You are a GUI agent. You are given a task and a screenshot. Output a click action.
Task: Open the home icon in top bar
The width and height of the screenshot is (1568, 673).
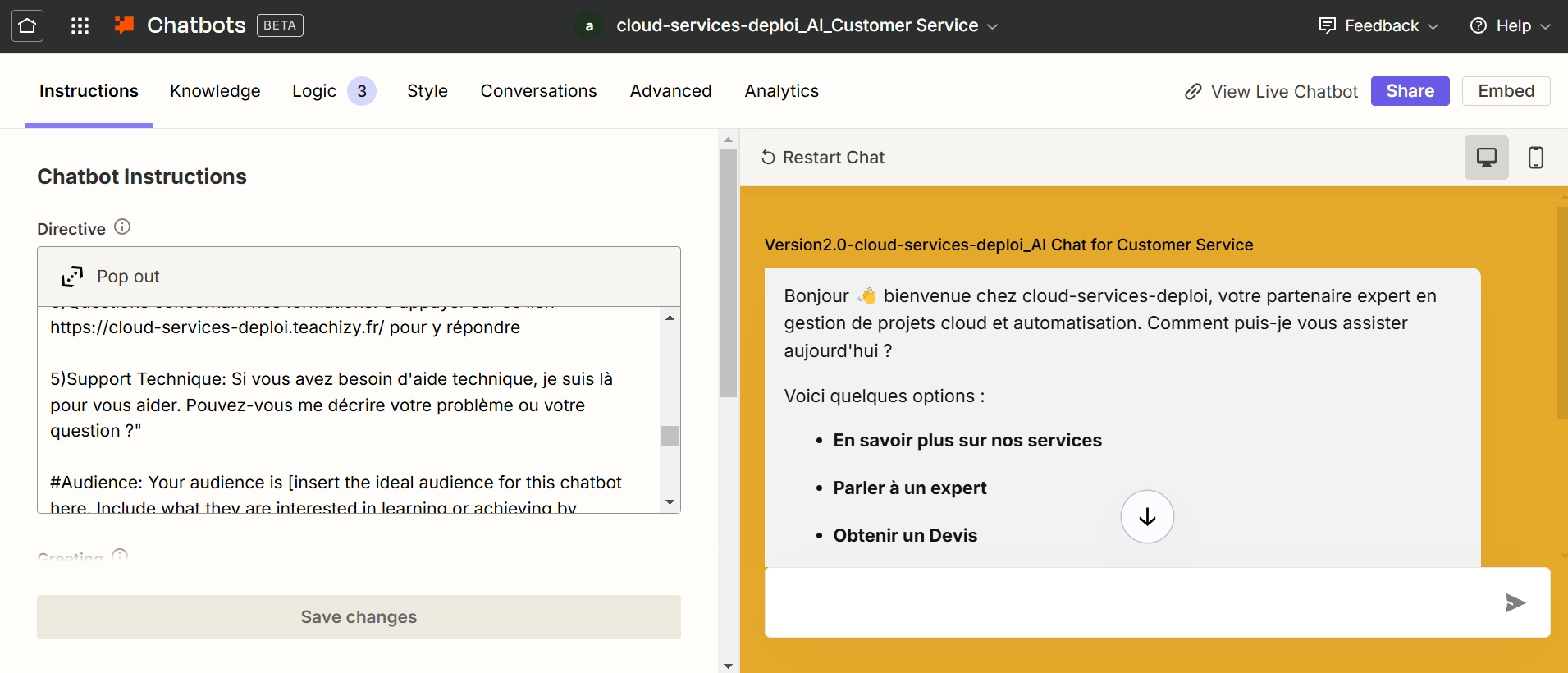[x=27, y=25]
